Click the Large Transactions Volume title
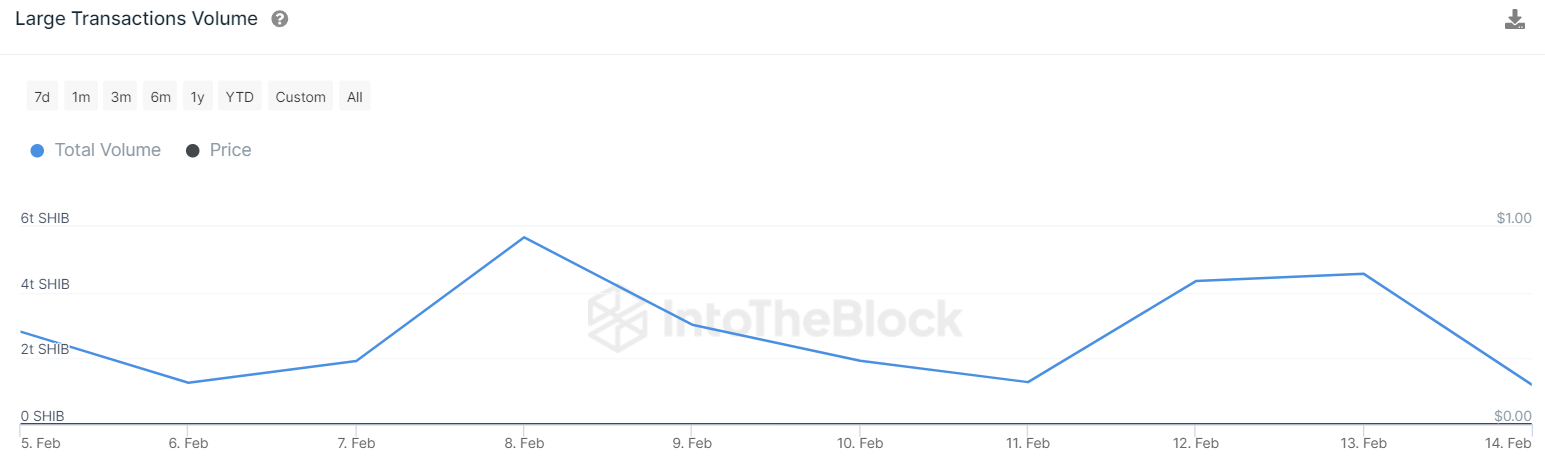Viewport: 1545px width, 462px height. pyautogui.click(x=136, y=19)
